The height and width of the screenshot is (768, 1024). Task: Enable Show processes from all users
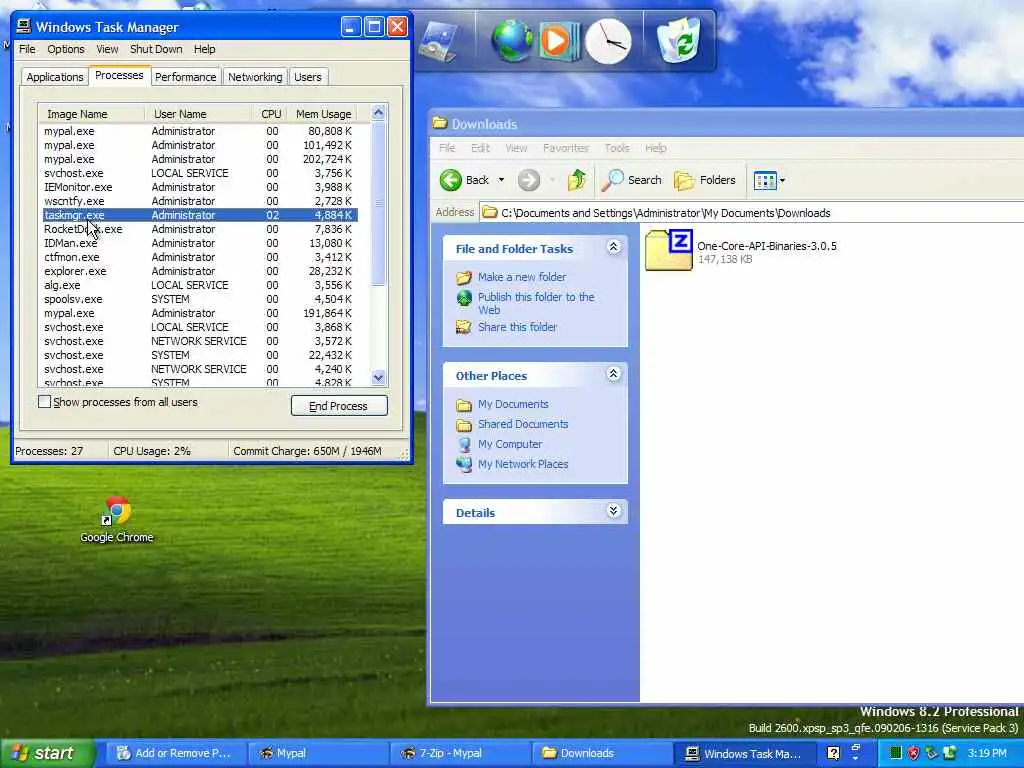(x=44, y=402)
